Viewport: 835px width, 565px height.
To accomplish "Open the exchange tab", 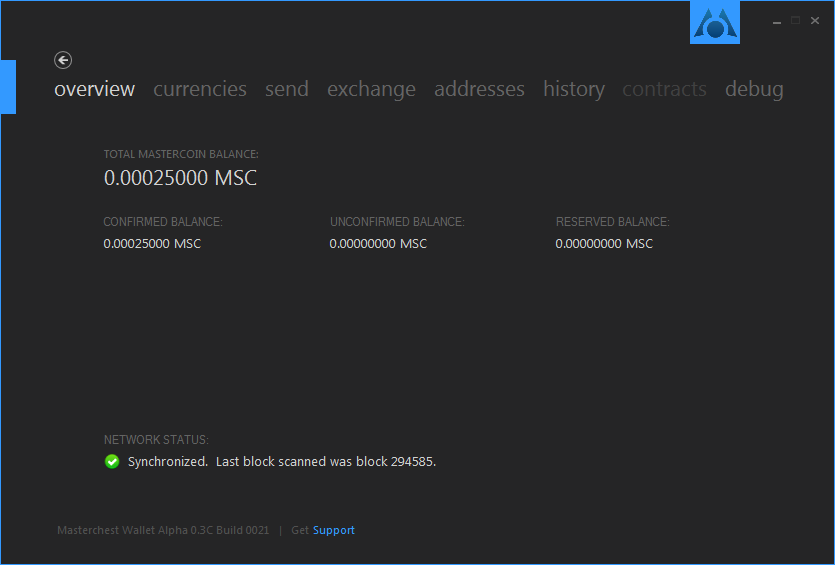I will 371,89.
